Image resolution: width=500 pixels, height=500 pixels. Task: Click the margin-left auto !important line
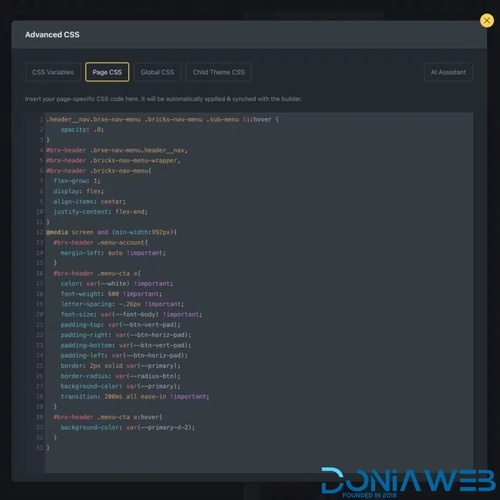tap(113, 253)
